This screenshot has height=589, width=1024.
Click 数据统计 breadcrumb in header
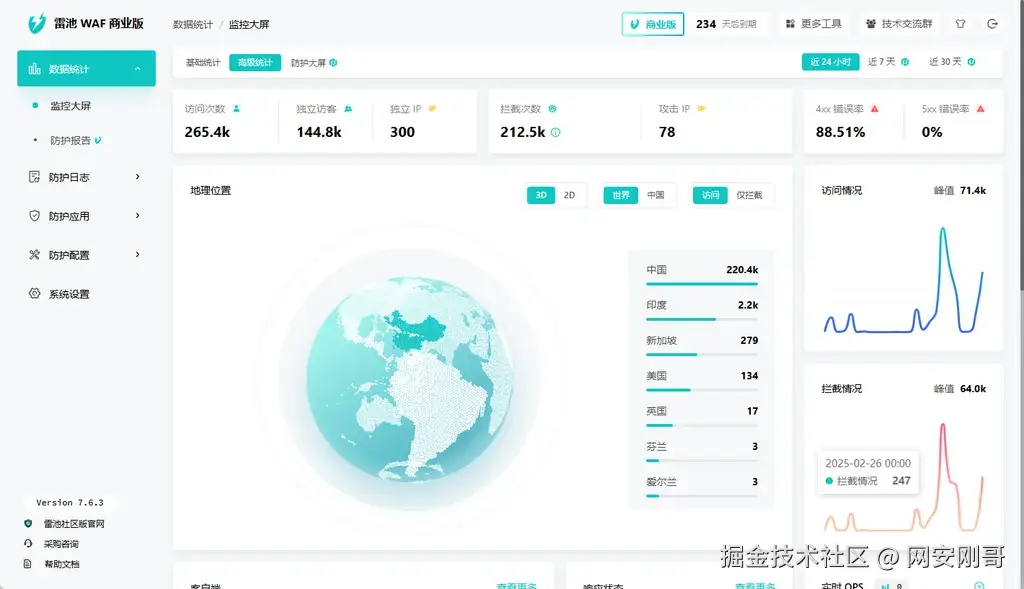pos(193,24)
